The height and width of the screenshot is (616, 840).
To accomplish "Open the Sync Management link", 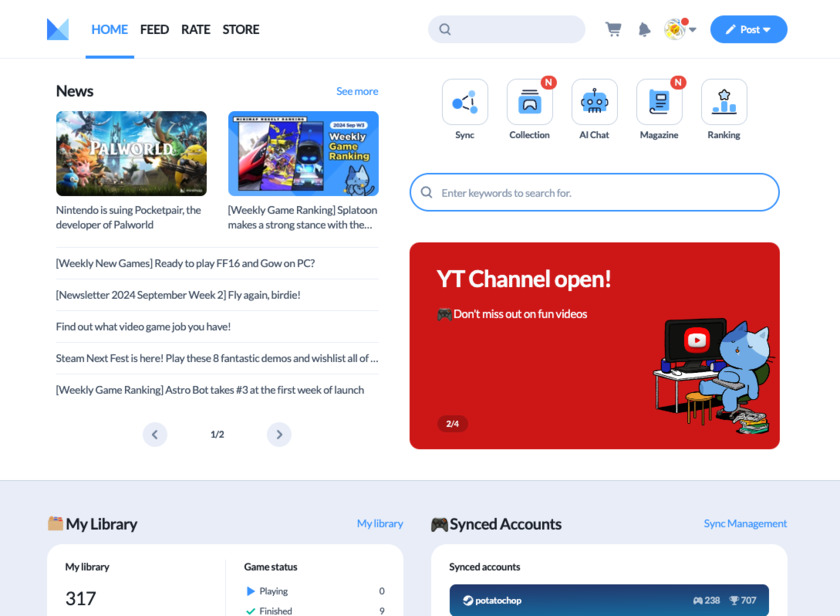I will tap(745, 523).
